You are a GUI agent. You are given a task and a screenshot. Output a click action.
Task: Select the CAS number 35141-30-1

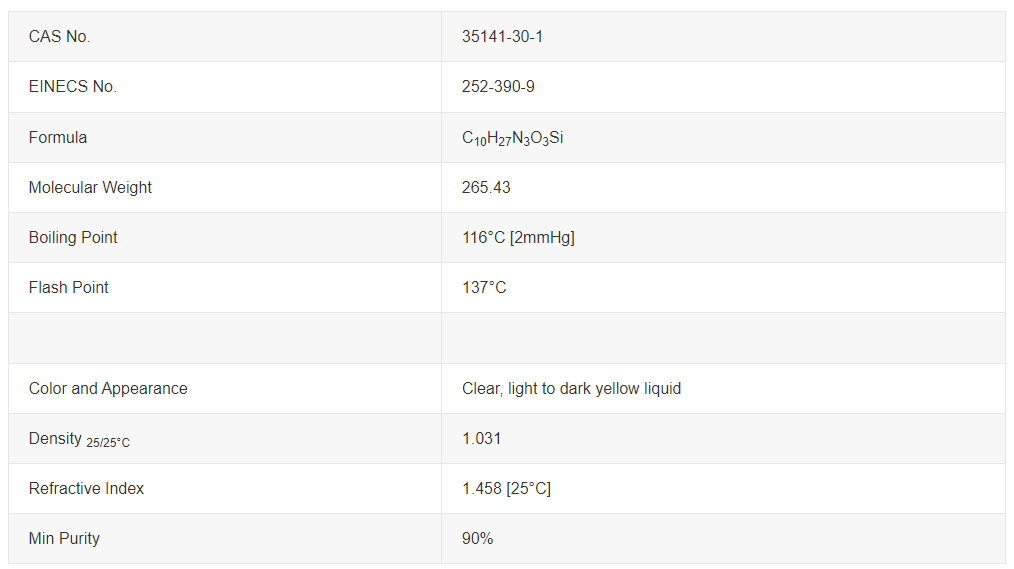(502, 37)
